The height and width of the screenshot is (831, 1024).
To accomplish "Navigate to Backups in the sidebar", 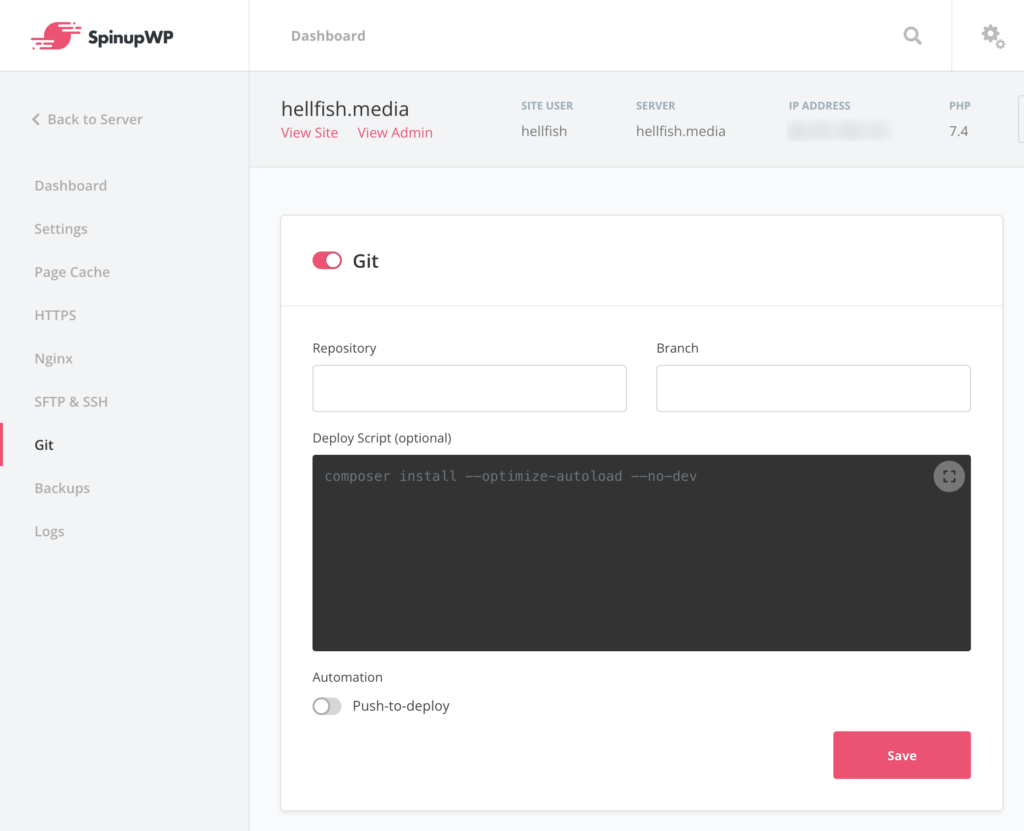I will pos(64,487).
